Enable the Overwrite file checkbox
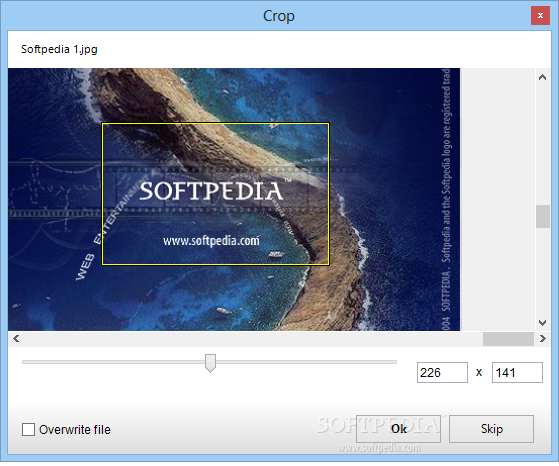559x466 pixels. pyautogui.click(x=29, y=430)
